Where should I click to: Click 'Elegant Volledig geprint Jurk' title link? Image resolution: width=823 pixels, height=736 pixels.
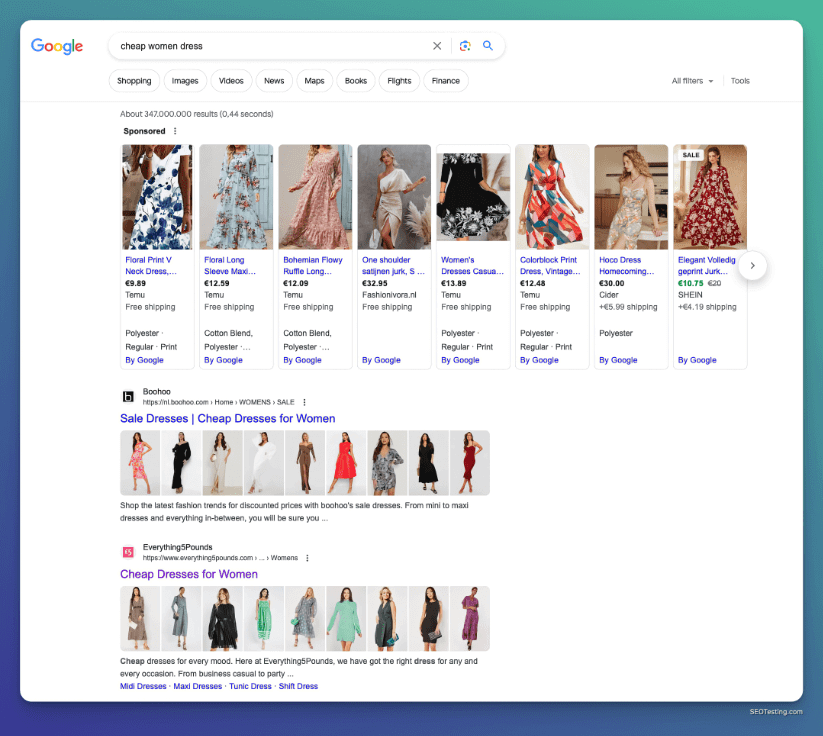click(706, 266)
